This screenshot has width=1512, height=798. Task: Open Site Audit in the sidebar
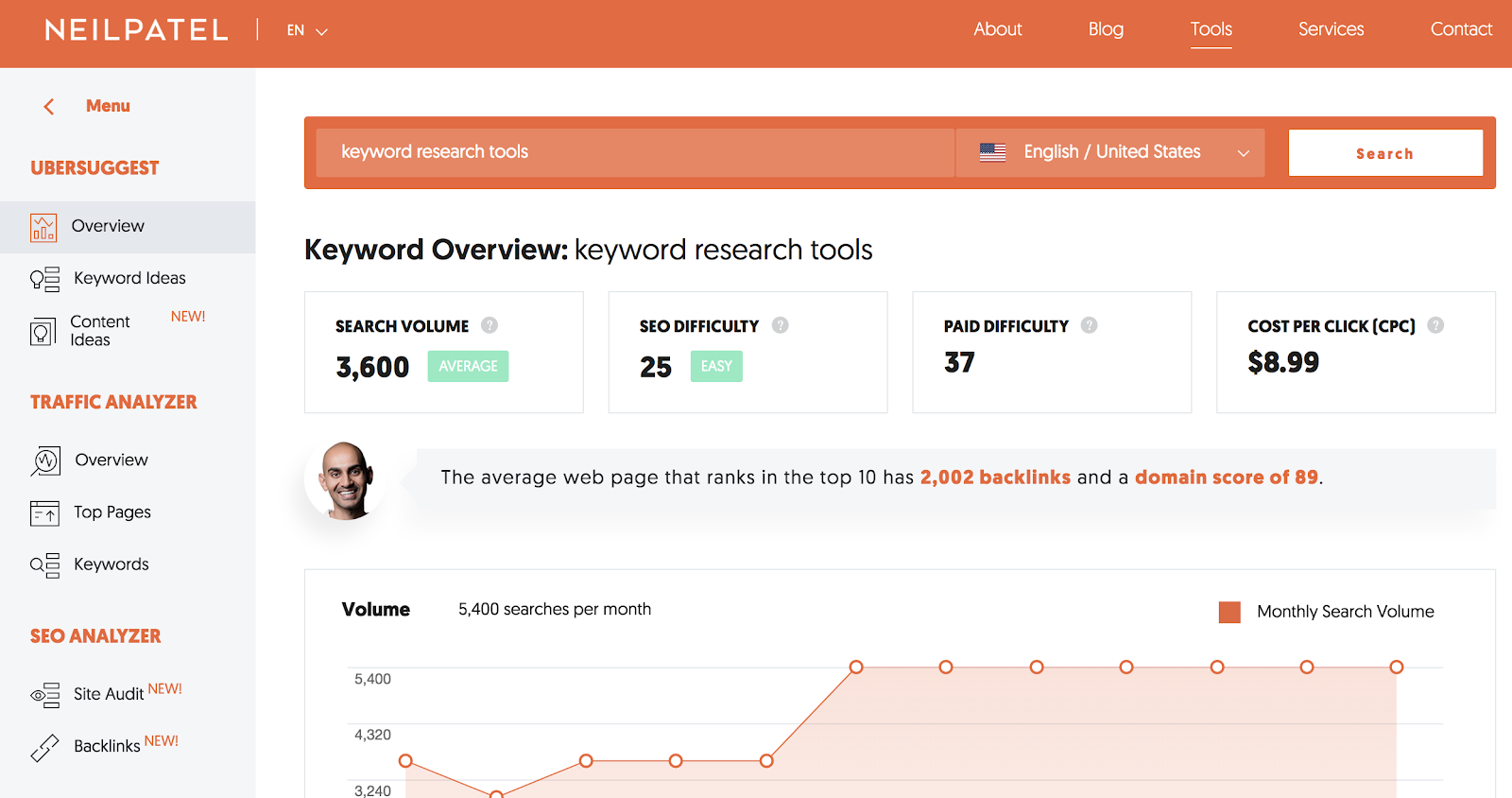109,694
